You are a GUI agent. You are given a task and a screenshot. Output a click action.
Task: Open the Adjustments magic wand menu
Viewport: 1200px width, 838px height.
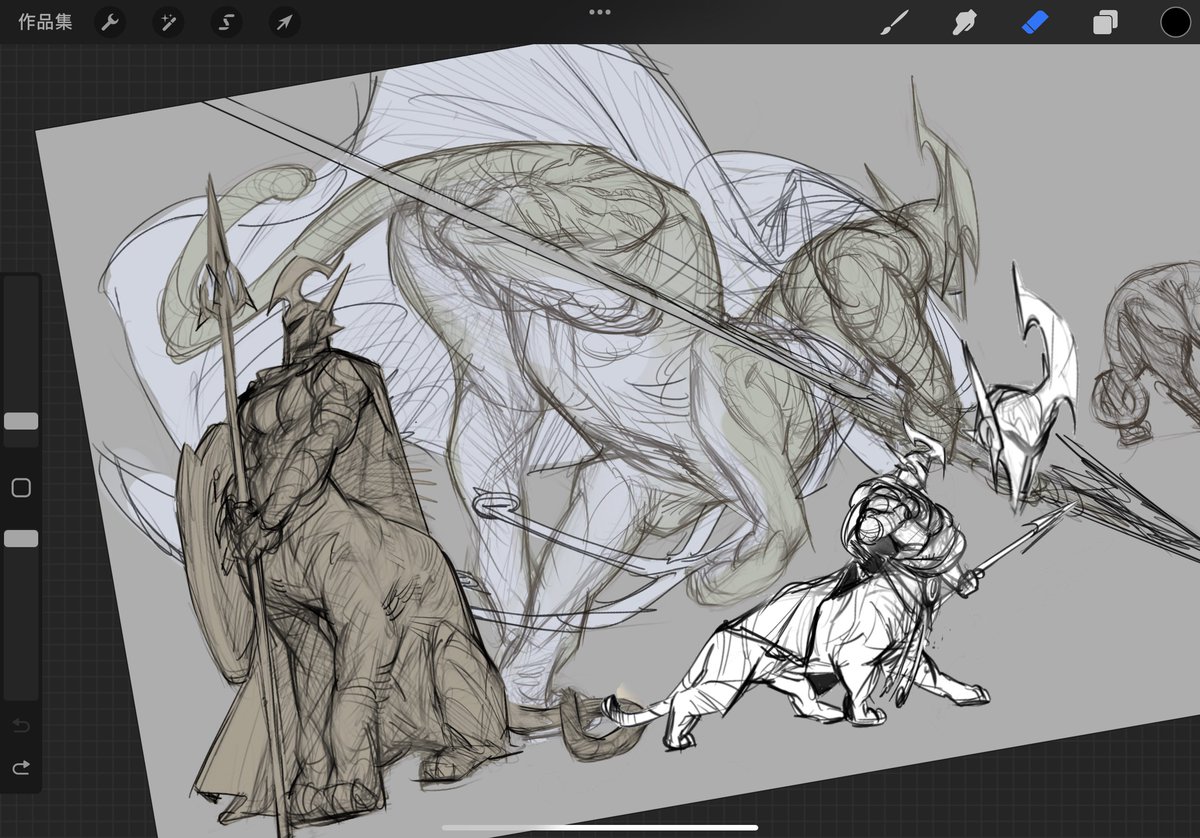pos(168,22)
